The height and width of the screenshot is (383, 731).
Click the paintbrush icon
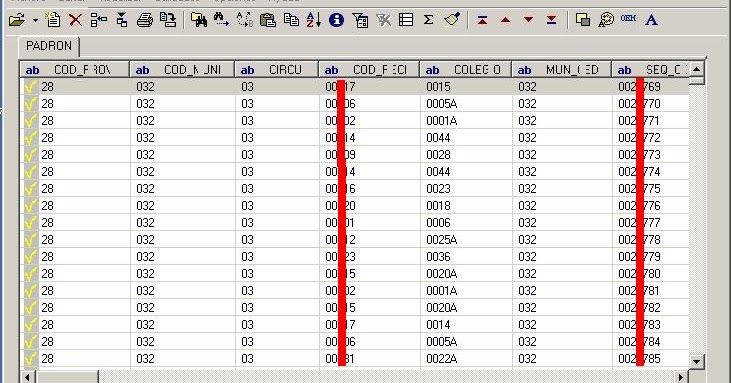click(x=452, y=20)
